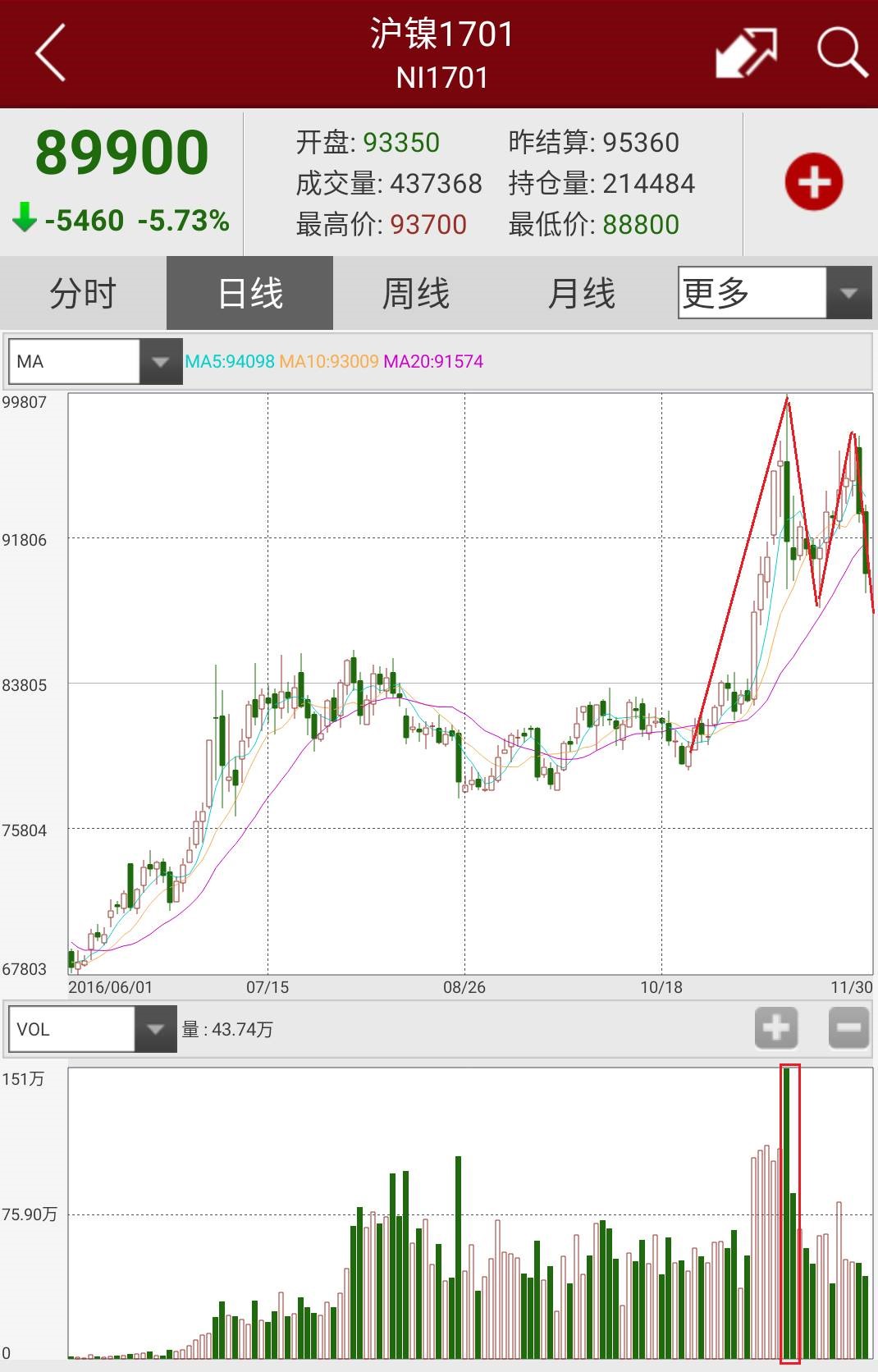
Task: Switch to 周线 chart tab
Action: tap(416, 293)
